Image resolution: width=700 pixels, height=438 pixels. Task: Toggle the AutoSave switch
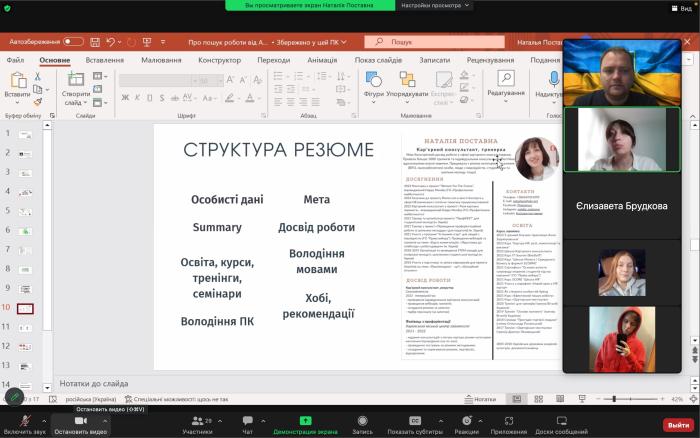pos(73,42)
